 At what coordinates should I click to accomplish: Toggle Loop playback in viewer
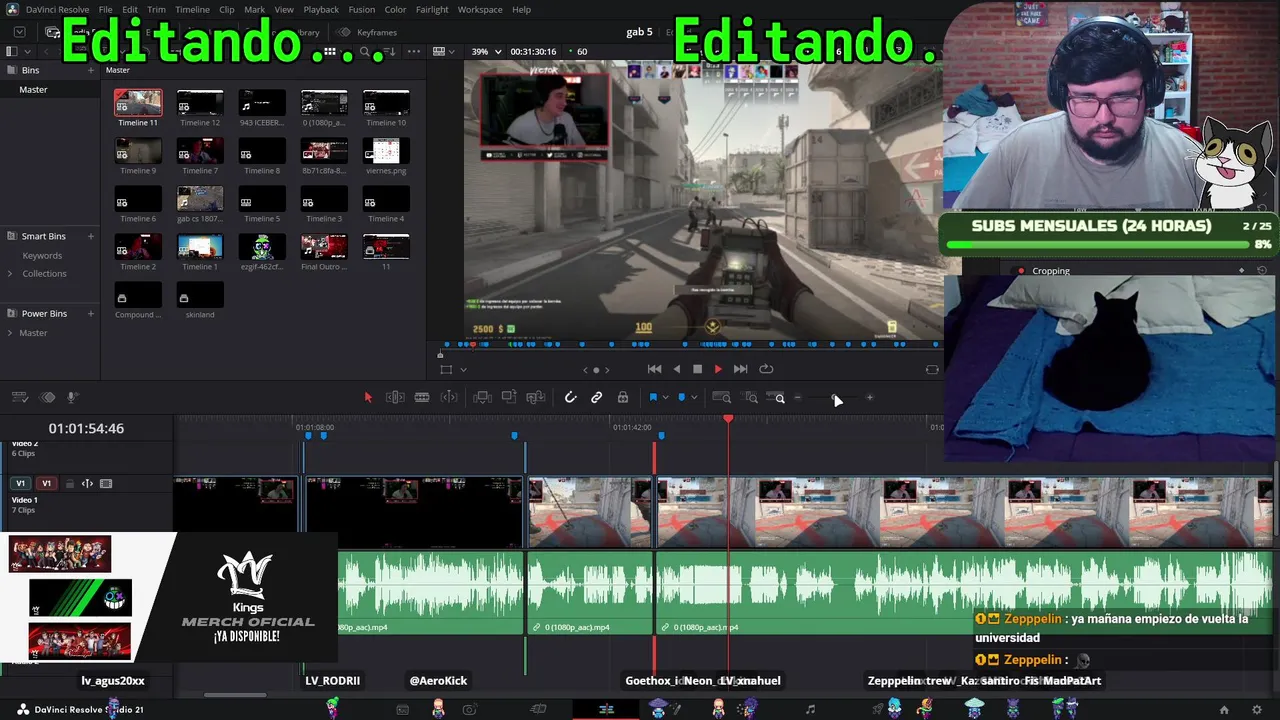pyautogui.click(x=766, y=369)
